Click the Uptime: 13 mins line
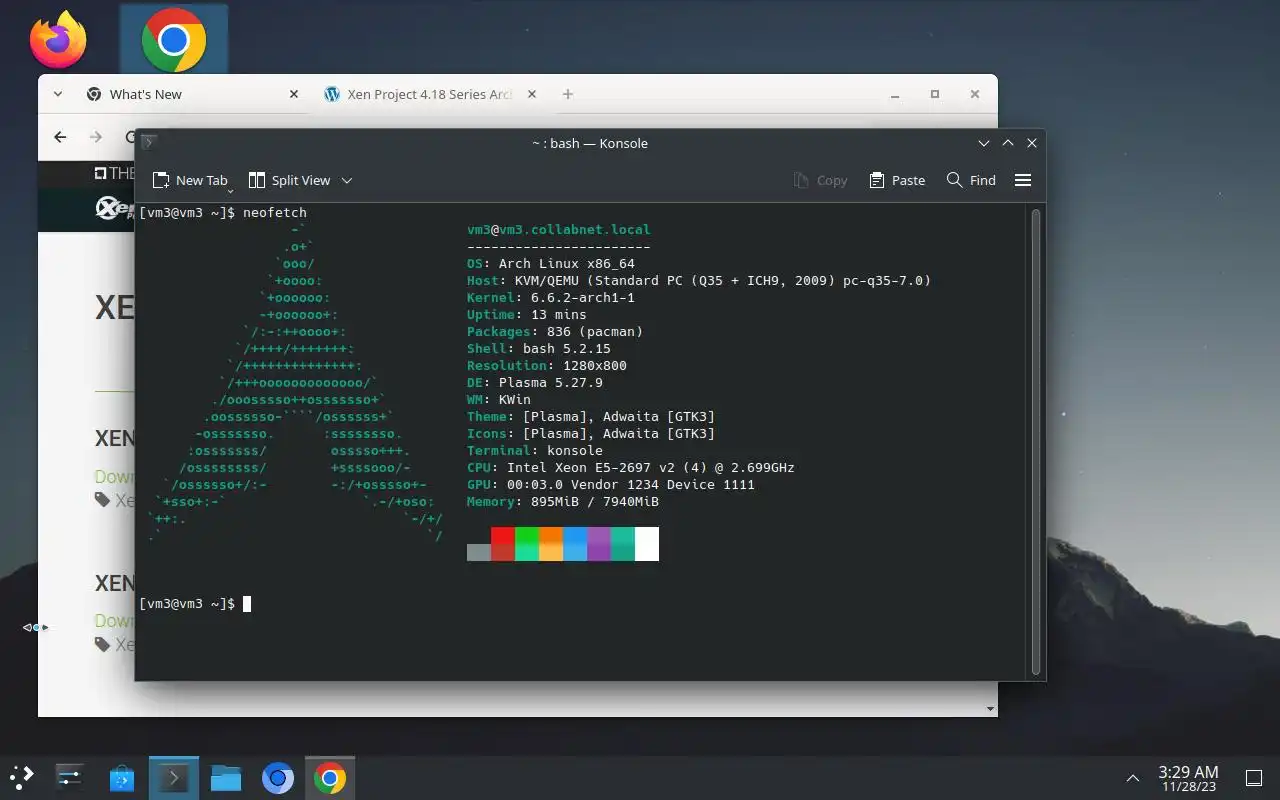The image size is (1280, 800). 527,315
